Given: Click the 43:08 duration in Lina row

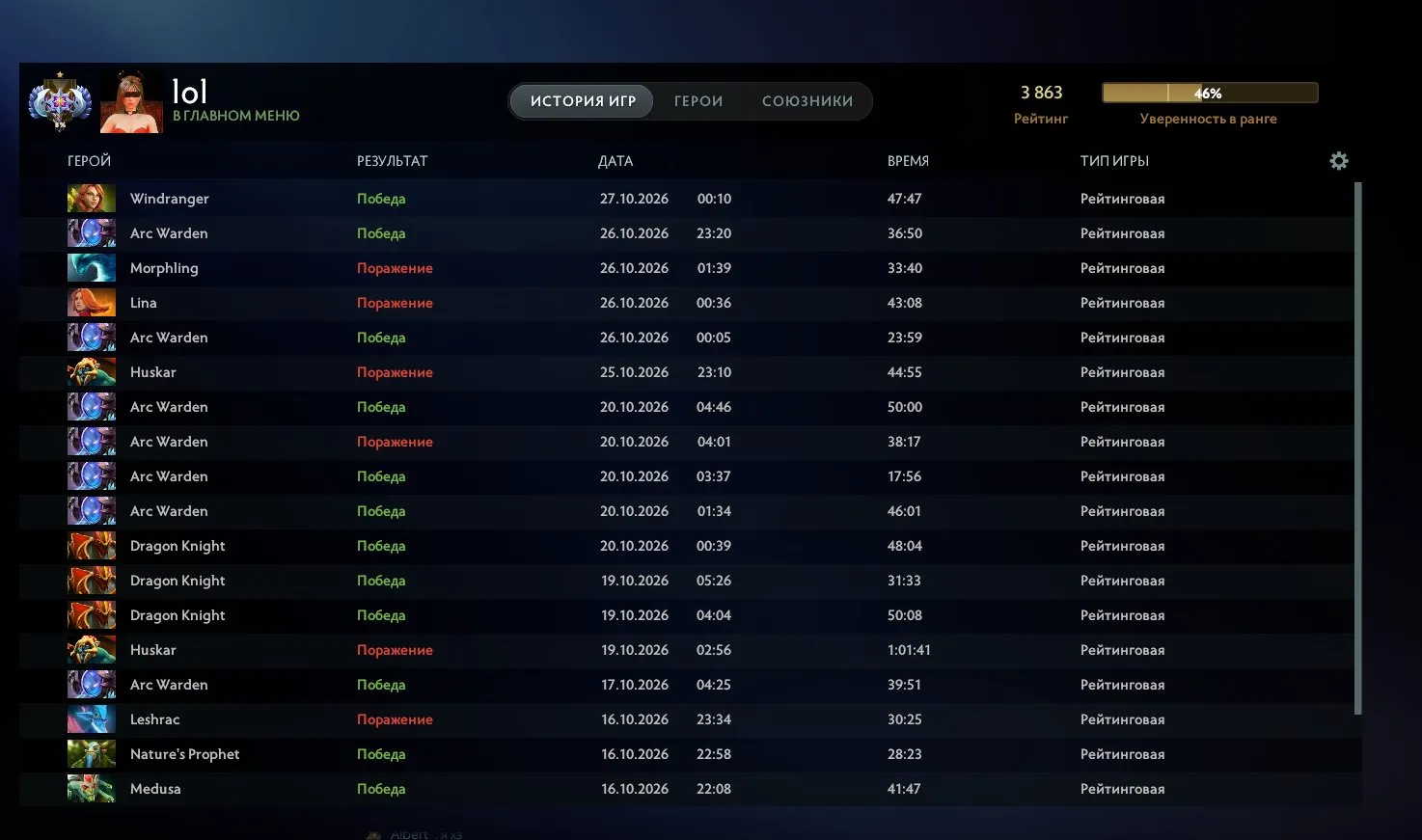Looking at the screenshot, I should click(x=905, y=303).
